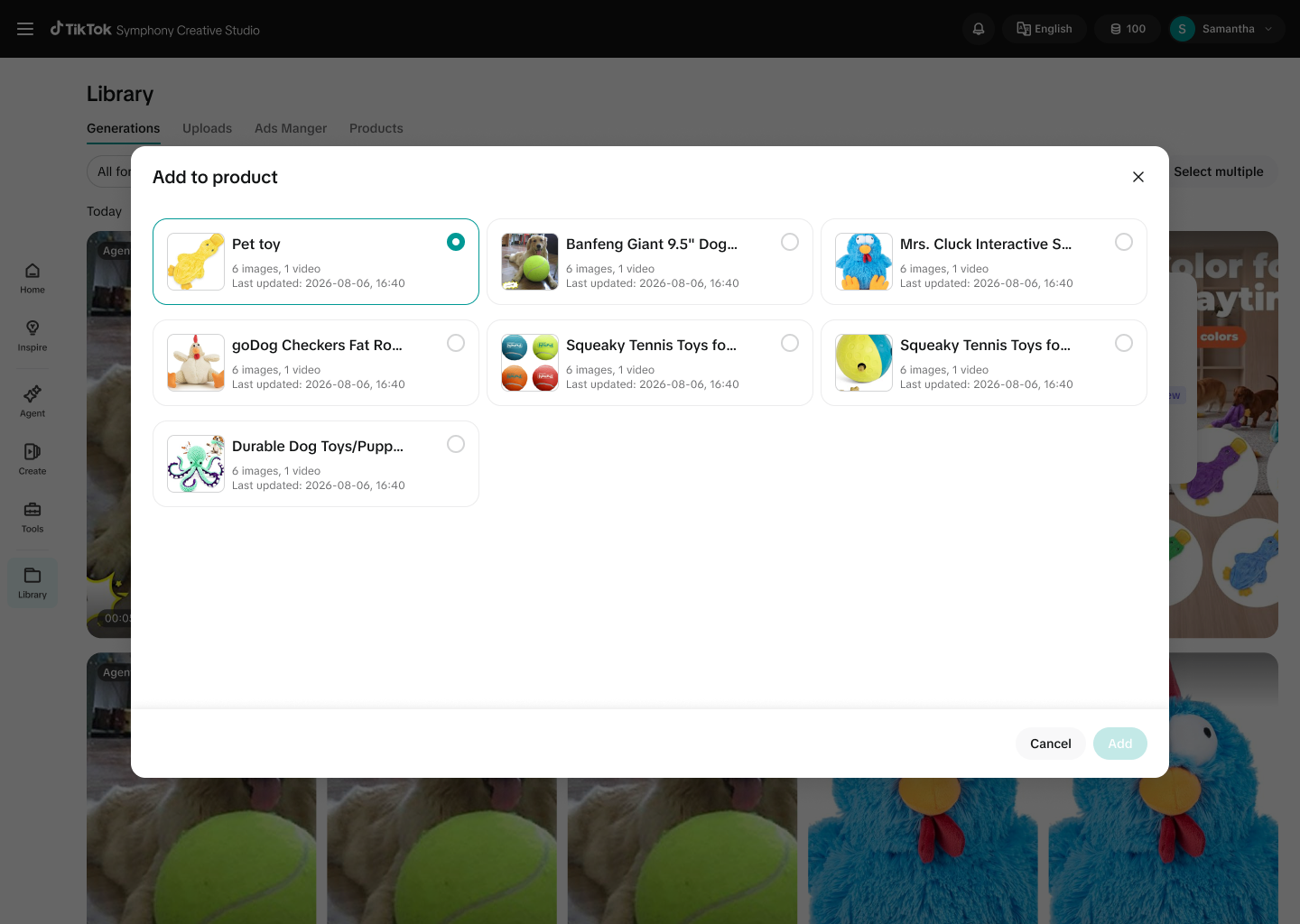Open Tools in sidebar

tap(32, 518)
